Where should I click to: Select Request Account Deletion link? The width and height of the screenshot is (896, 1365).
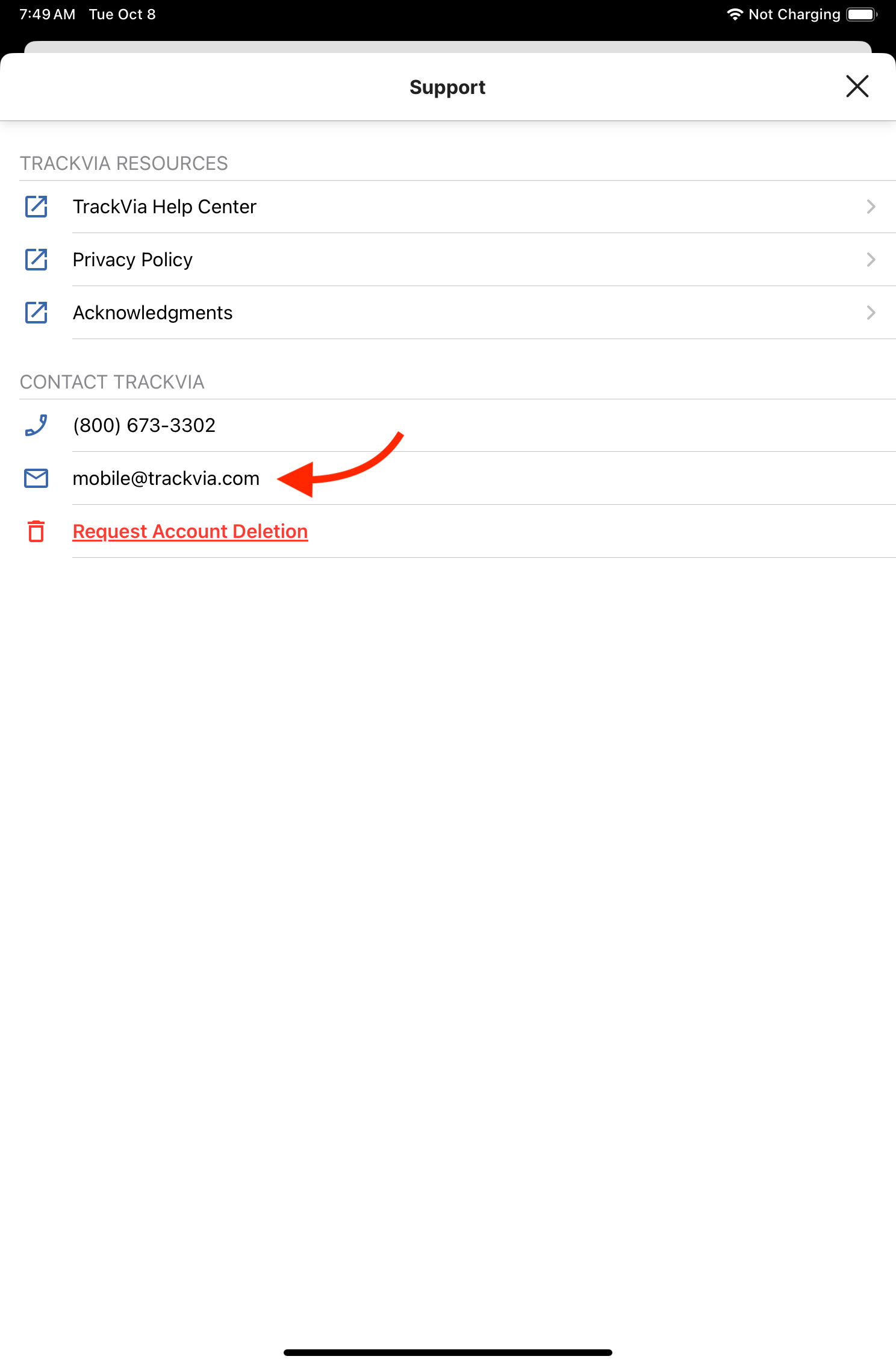click(x=190, y=531)
